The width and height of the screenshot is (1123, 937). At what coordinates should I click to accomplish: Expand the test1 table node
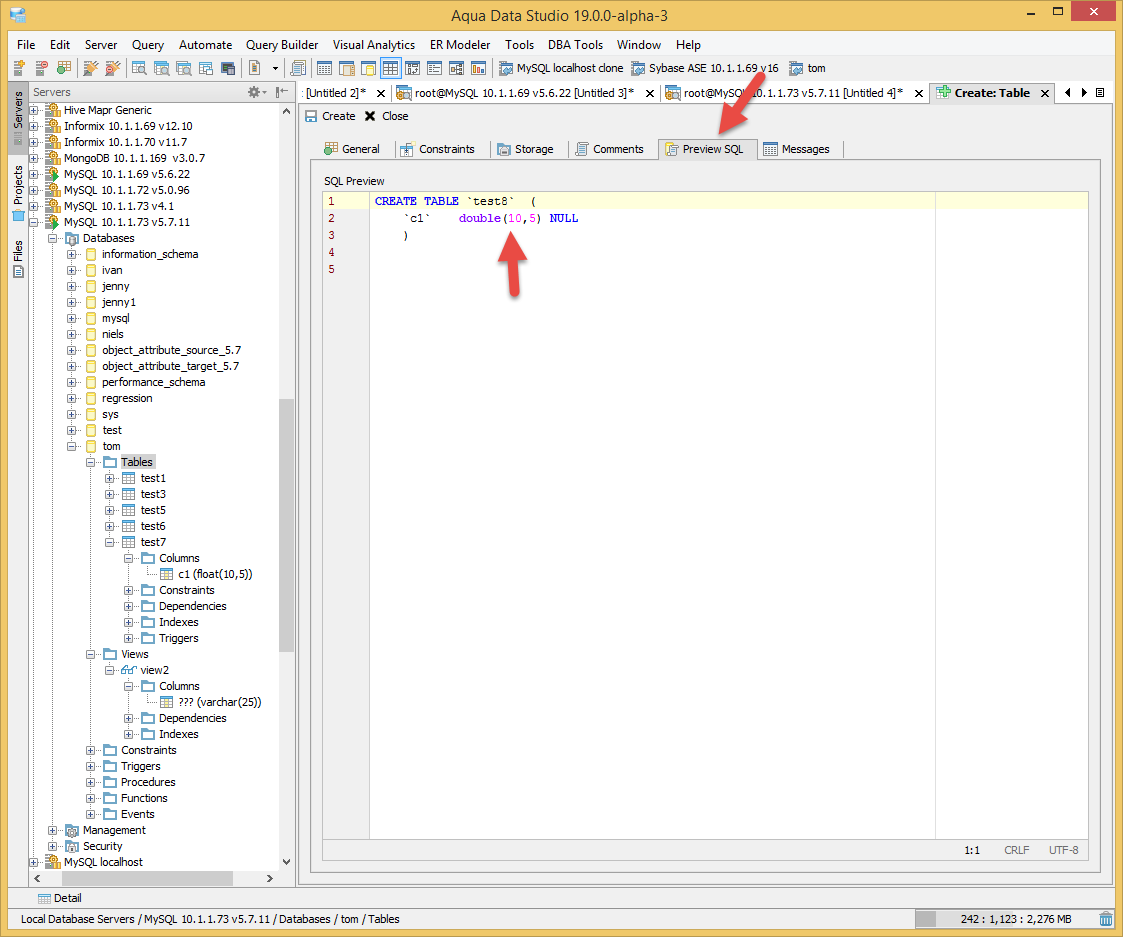click(x=110, y=478)
